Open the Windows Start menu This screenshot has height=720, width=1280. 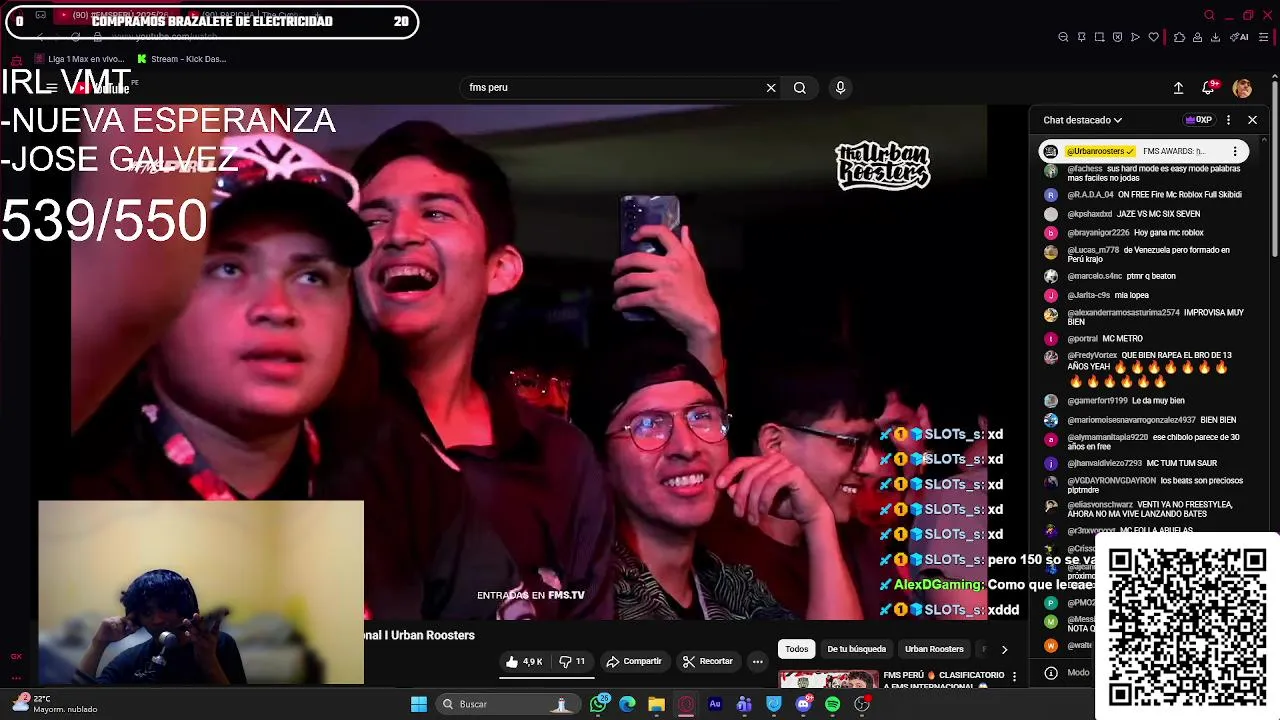(419, 704)
